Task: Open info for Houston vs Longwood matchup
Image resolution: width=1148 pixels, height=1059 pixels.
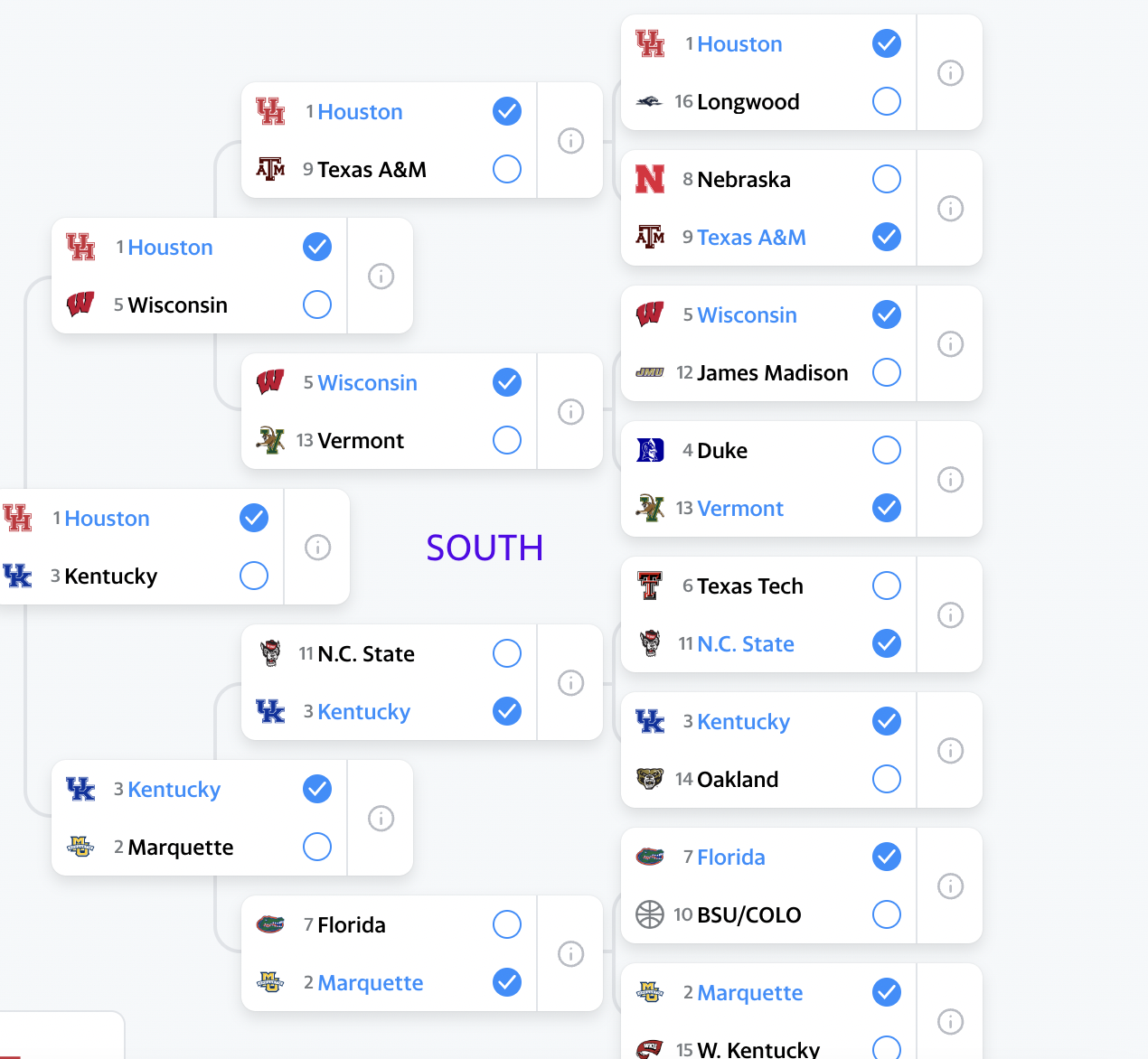Action: tap(950, 72)
